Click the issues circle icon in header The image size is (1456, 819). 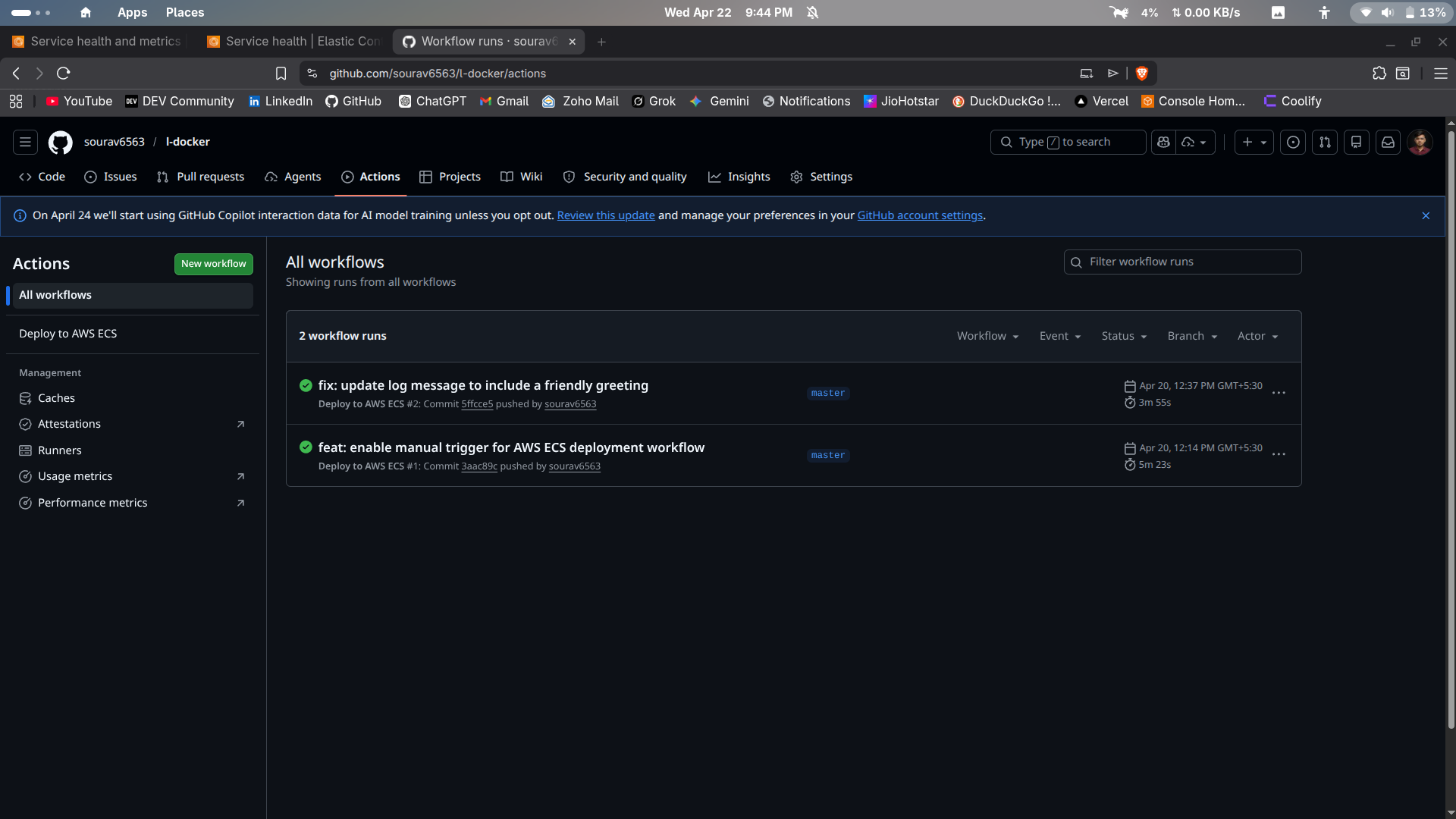pyautogui.click(x=1293, y=142)
